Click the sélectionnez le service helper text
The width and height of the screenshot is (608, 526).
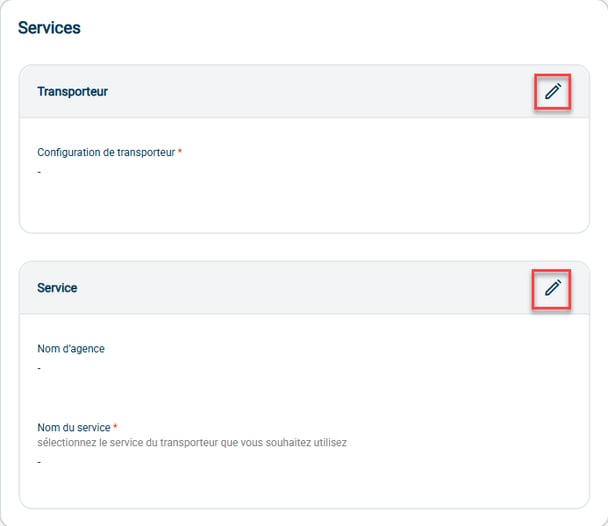click(x=192, y=443)
